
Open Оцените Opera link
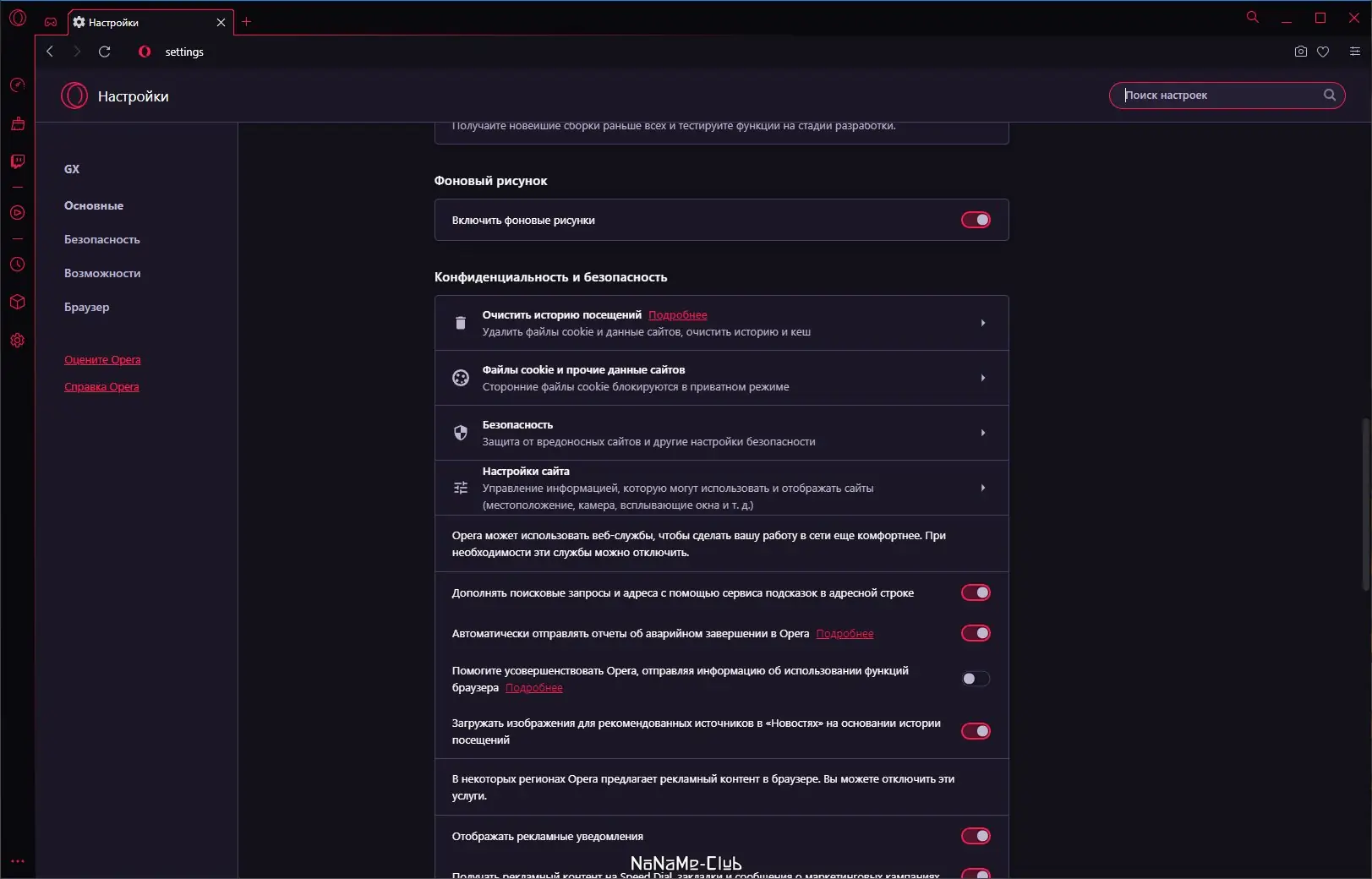(x=102, y=359)
